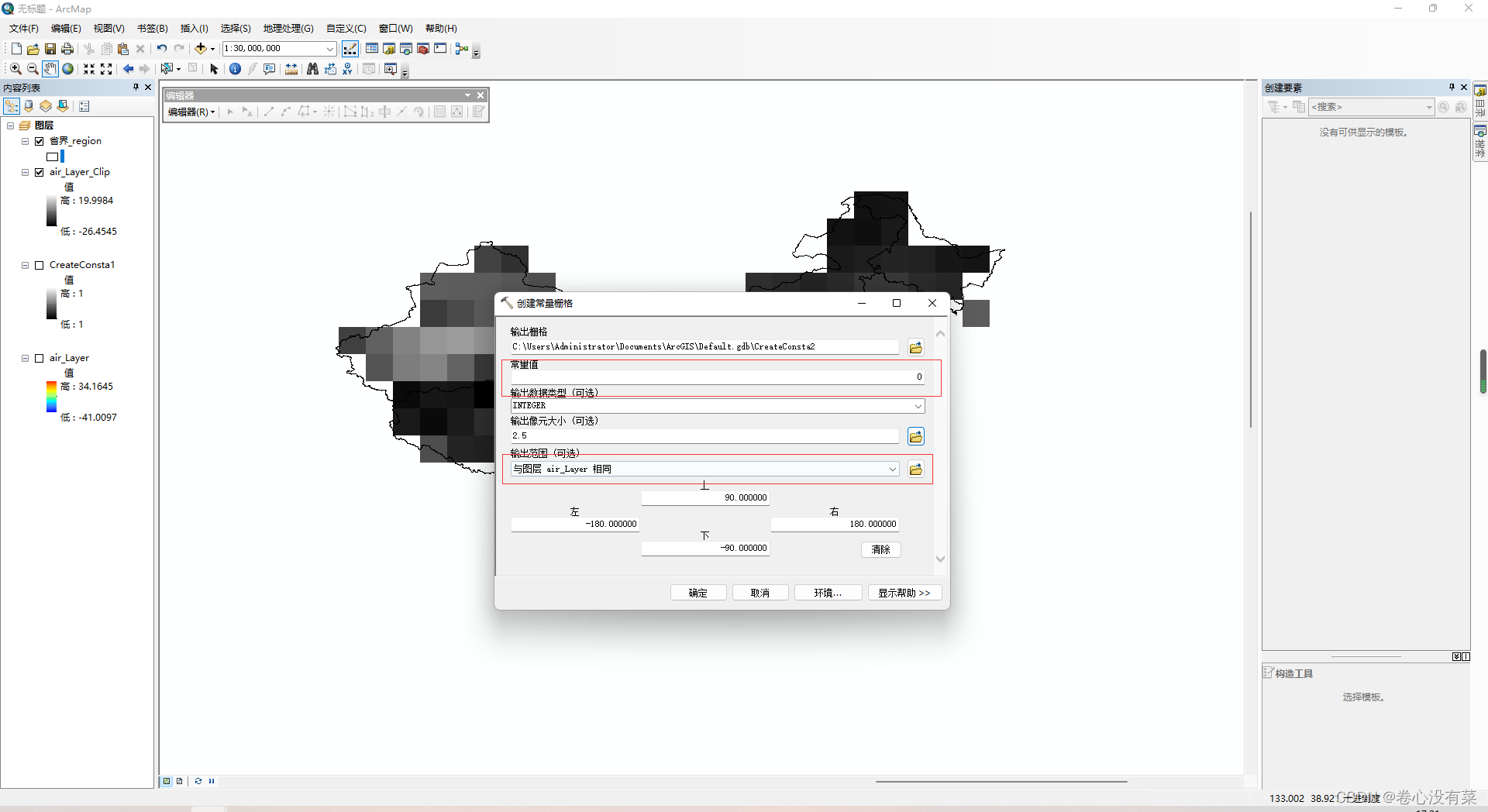Collapse the 图层 data frame node

pos(10,126)
